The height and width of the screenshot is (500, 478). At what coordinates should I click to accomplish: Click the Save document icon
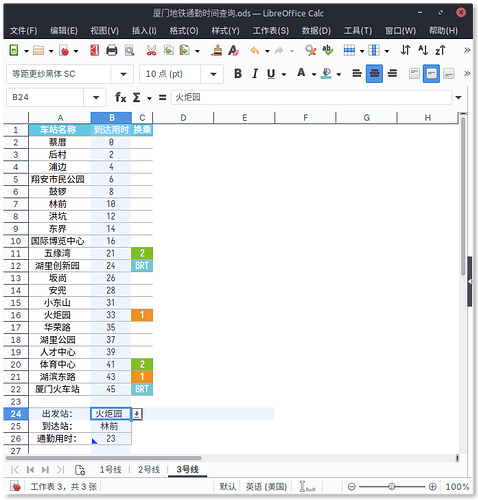pyautogui.click(x=64, y=51)
